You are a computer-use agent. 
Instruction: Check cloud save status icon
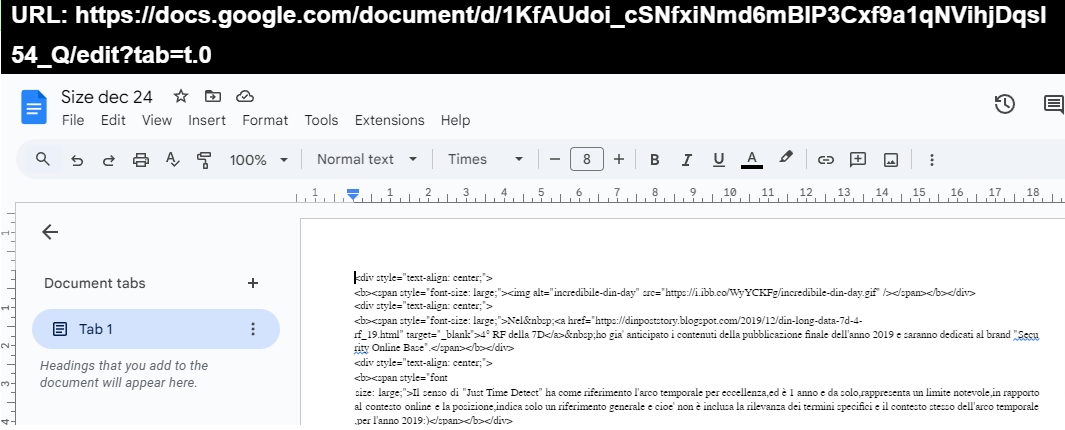245,96
